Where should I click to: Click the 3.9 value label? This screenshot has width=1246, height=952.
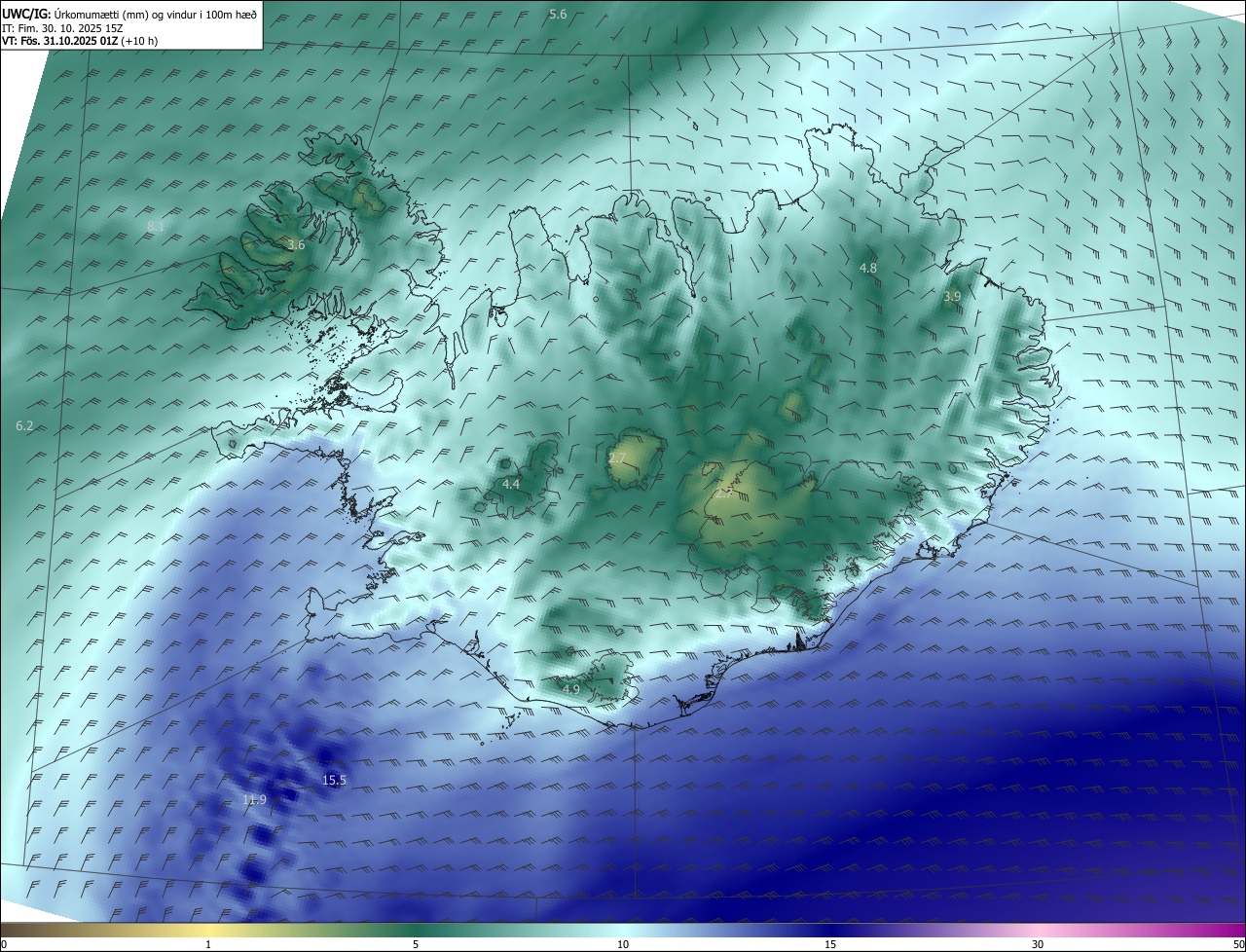pos(953,296)
